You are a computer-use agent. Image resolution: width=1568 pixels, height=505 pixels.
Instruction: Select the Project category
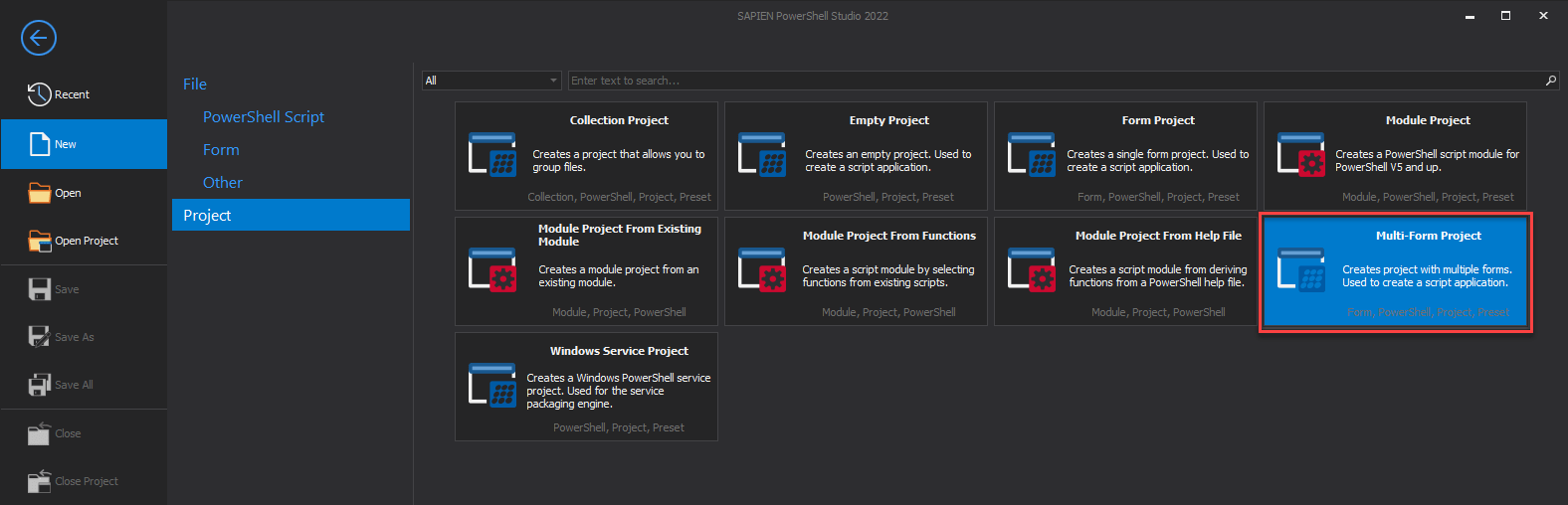tap(291, 215)
